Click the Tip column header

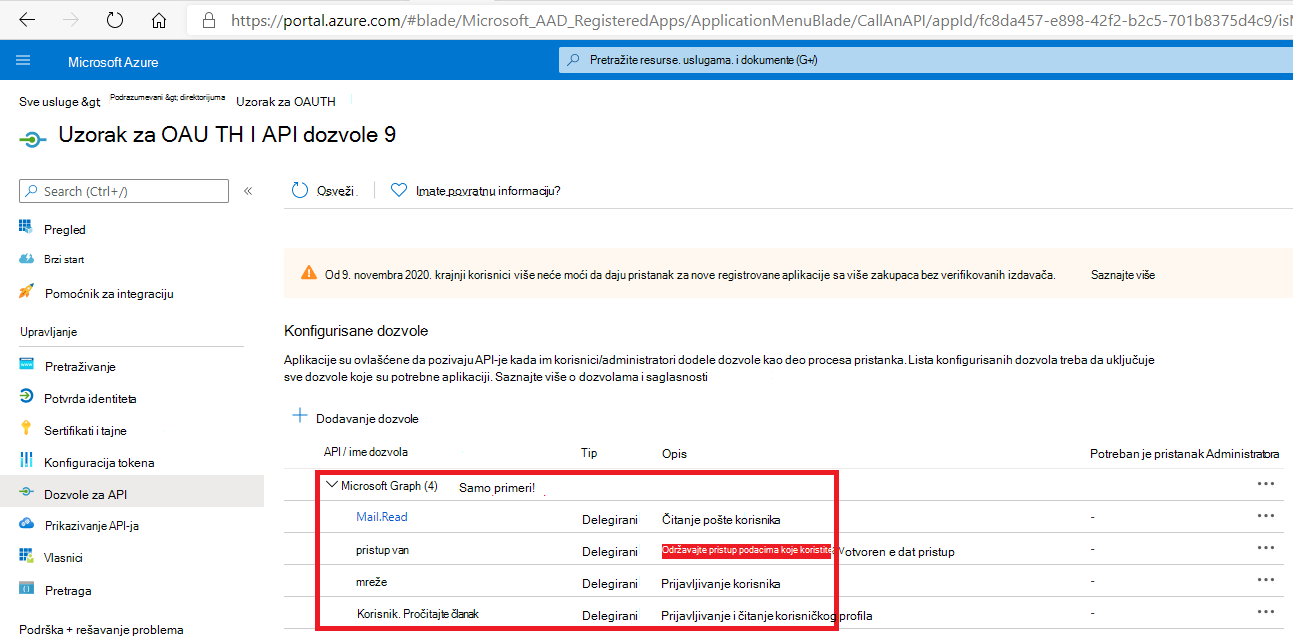[589, 453]
